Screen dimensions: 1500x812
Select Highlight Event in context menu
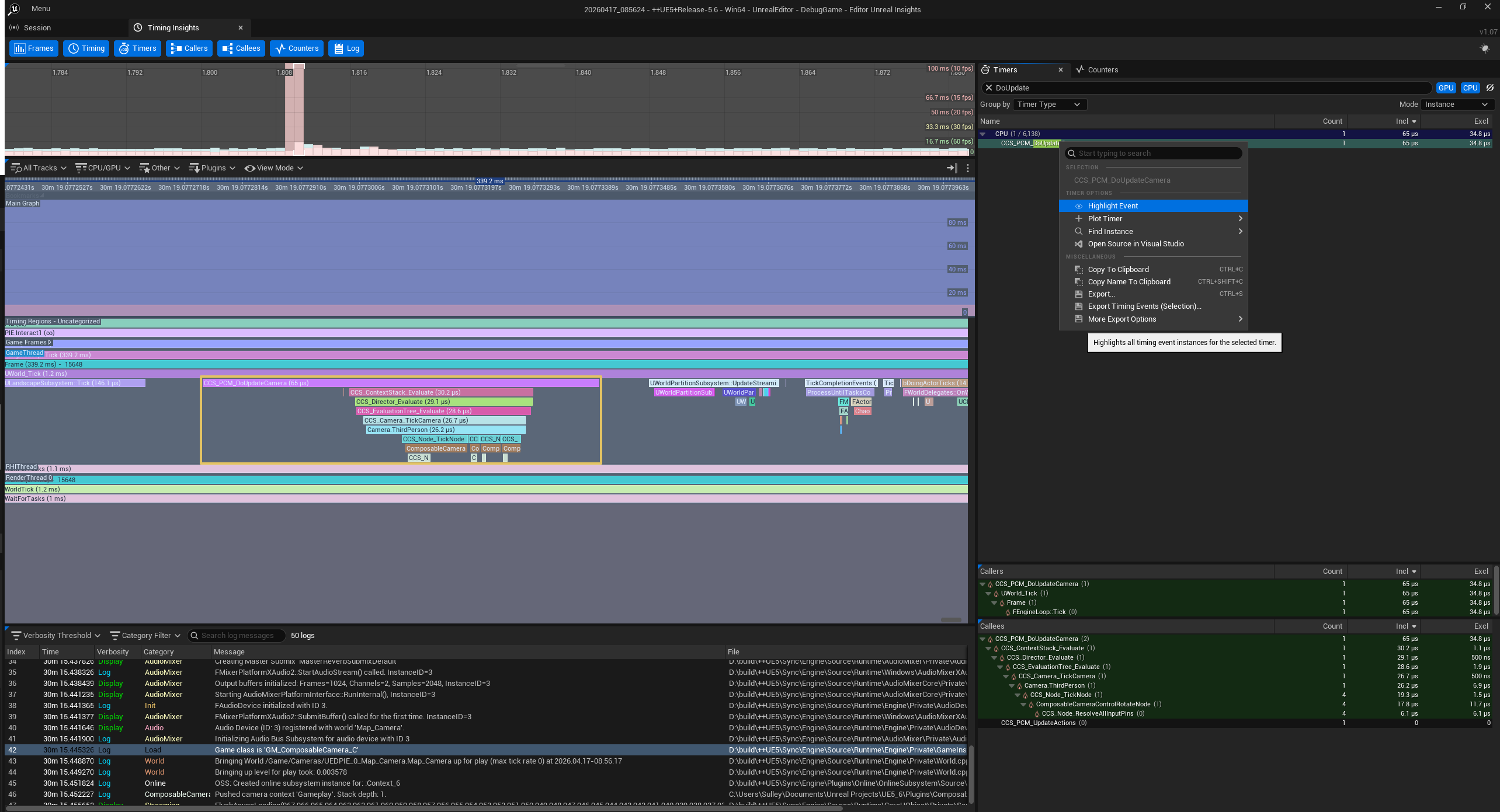1113,206
